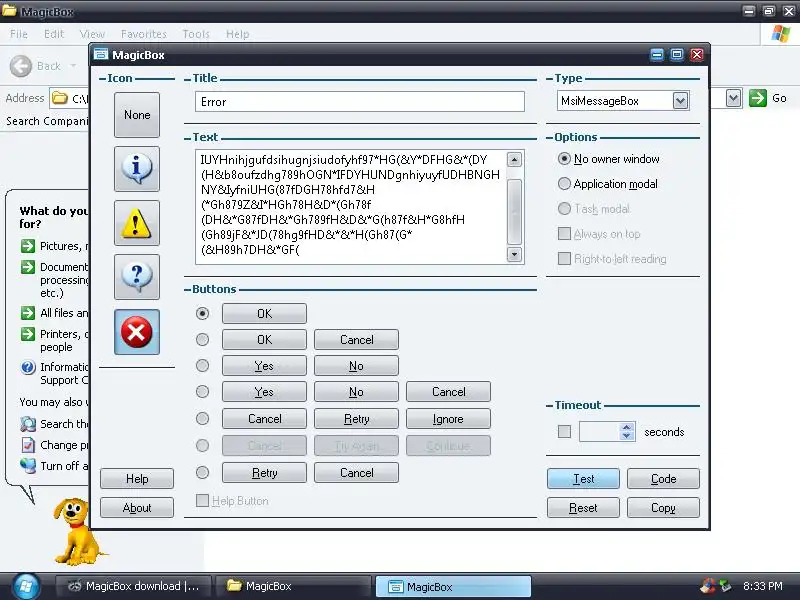Click the Help button in MagicBox dialog
The height and width of the screenshot is (600, 800).
tap(137, 479)
